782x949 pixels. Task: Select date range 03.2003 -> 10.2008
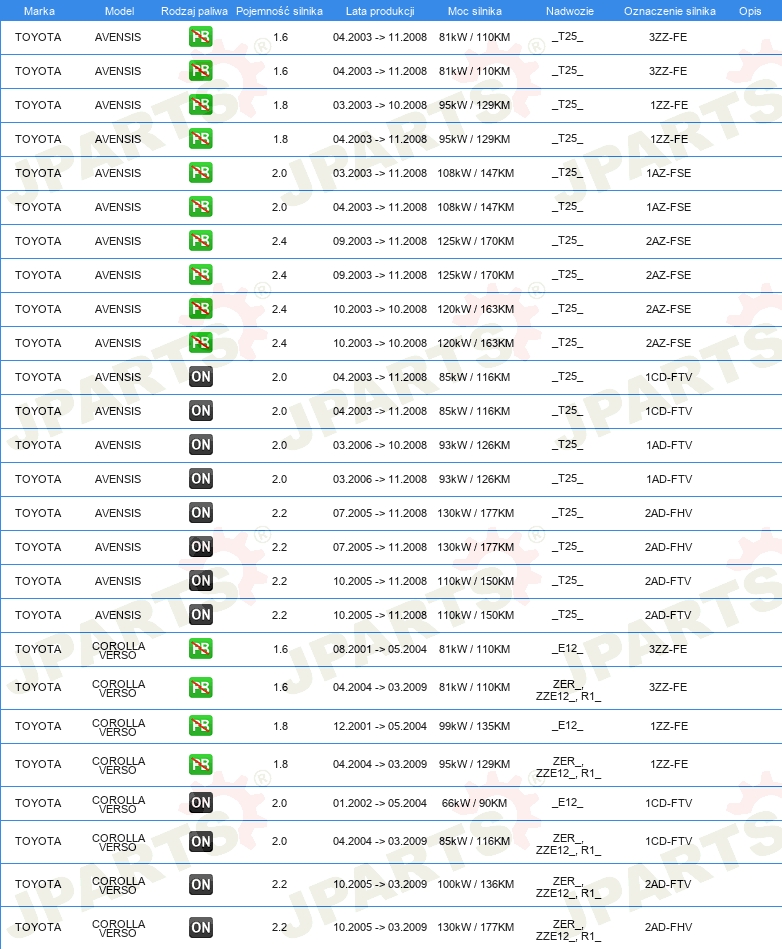[x=380, y=105]
